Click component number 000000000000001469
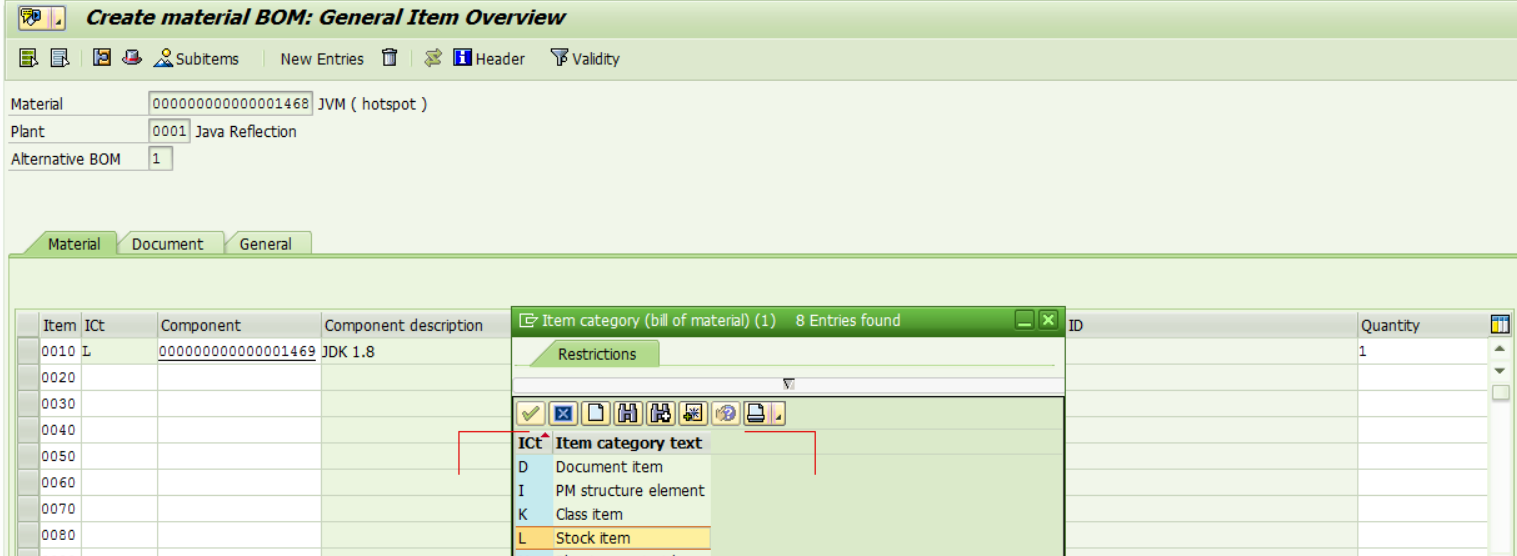Viewport: 1517px width, 556px height. pos(238,351)
